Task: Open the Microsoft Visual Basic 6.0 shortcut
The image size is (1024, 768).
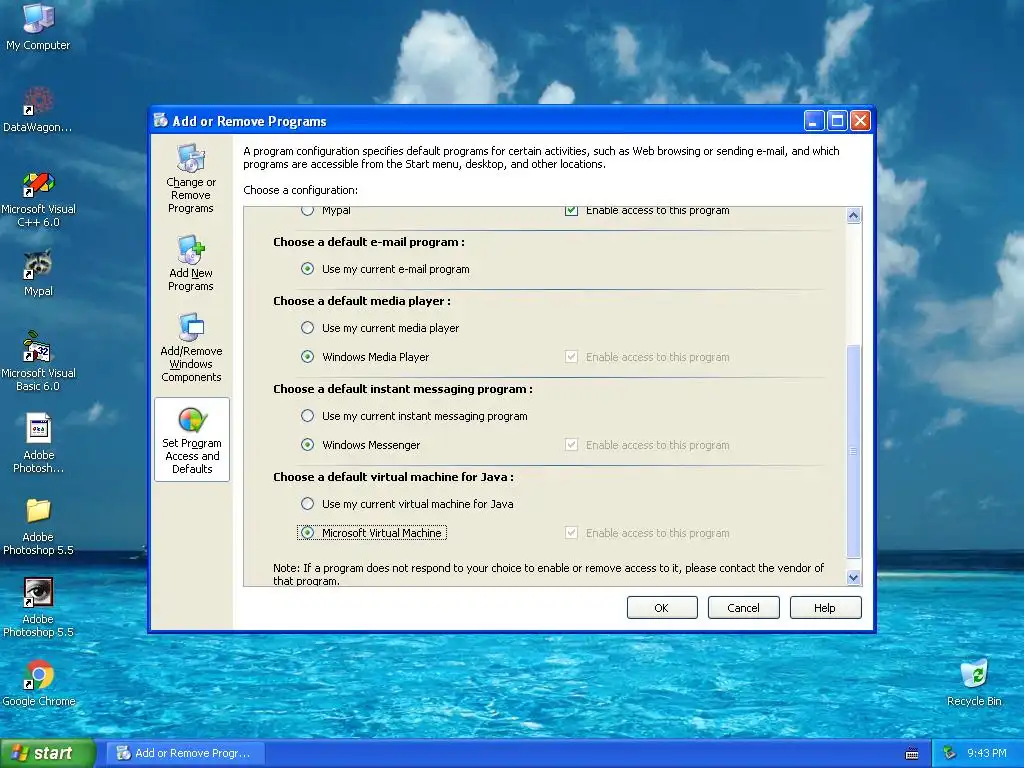Action: click(38, 361)
